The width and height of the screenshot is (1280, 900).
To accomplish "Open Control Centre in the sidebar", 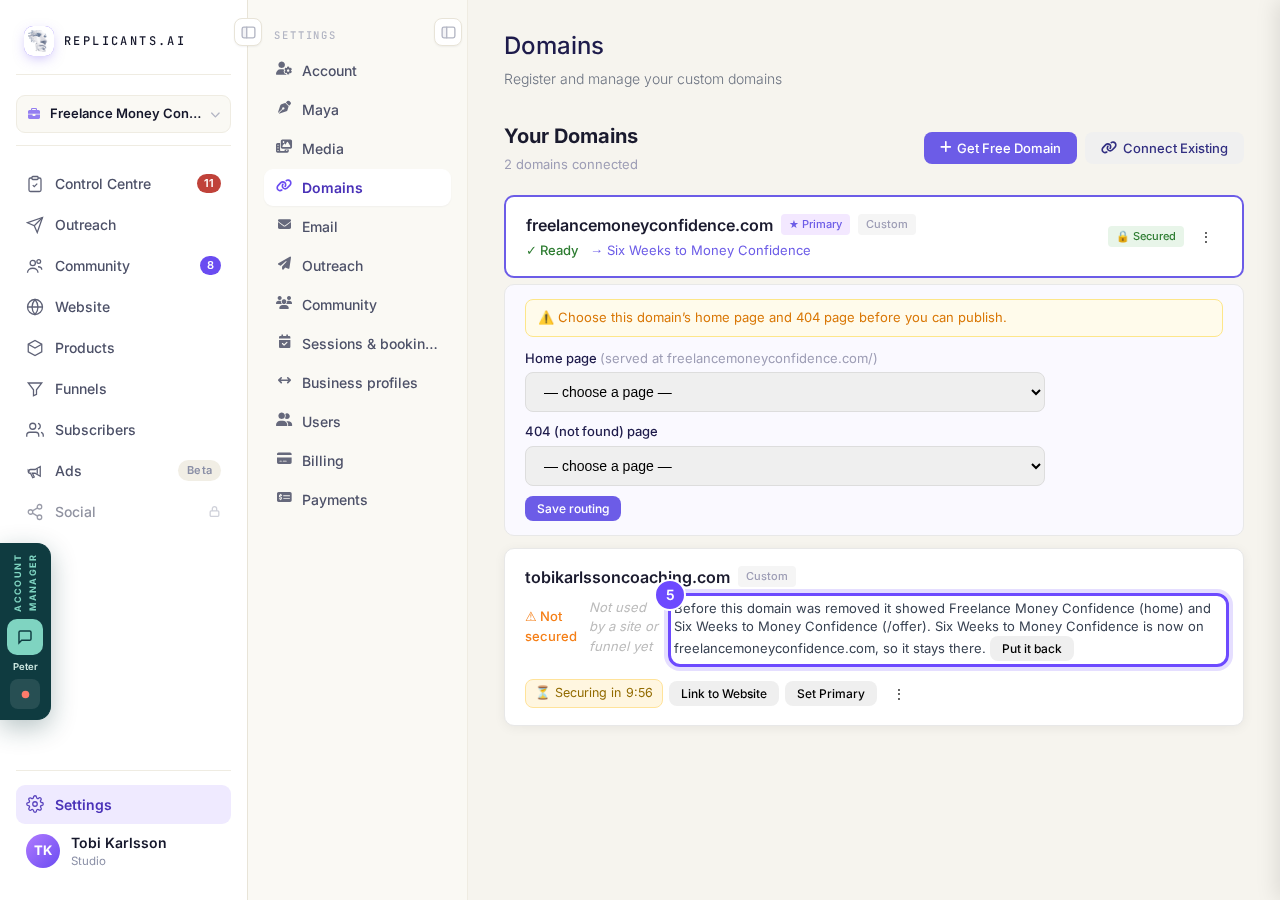I will [124, 184].
